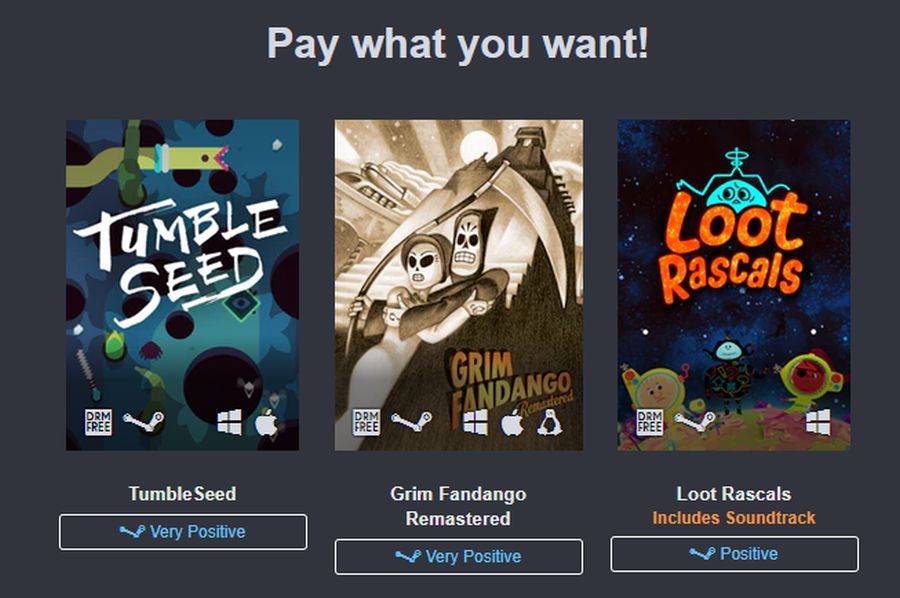The width and height of the screenshot is (900, 598).
Task: Open TumbleSeed's Very Positive Steam rating button
Action: [x=183, y=532]
